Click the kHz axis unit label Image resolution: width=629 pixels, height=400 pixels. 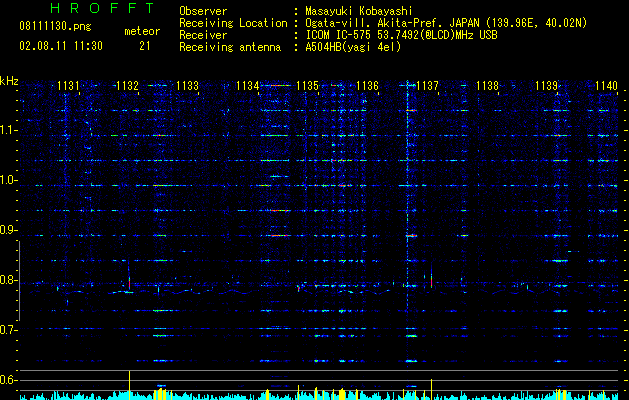pos(9,81)
